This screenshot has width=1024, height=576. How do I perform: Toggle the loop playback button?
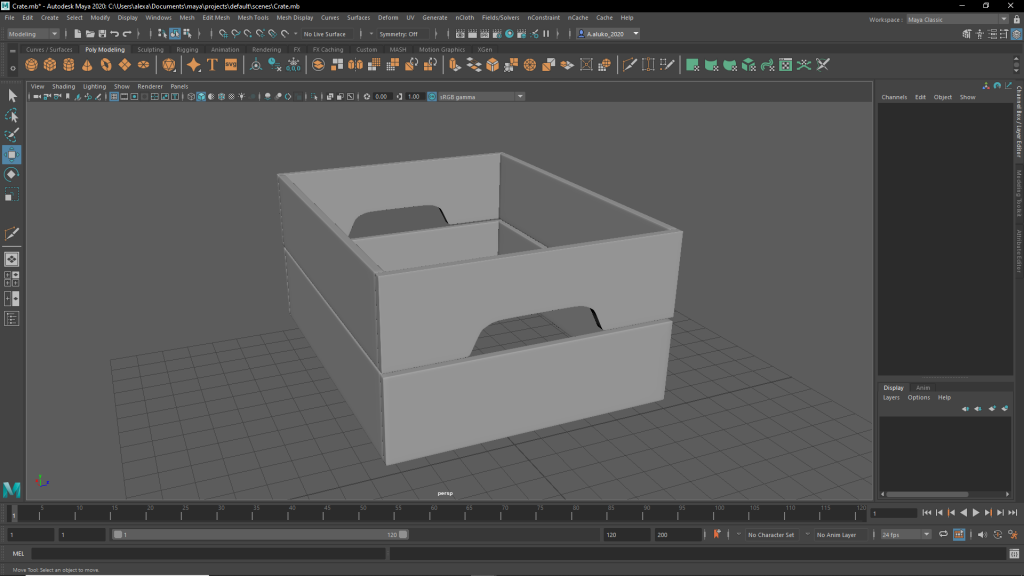click(x=942, y=535)
